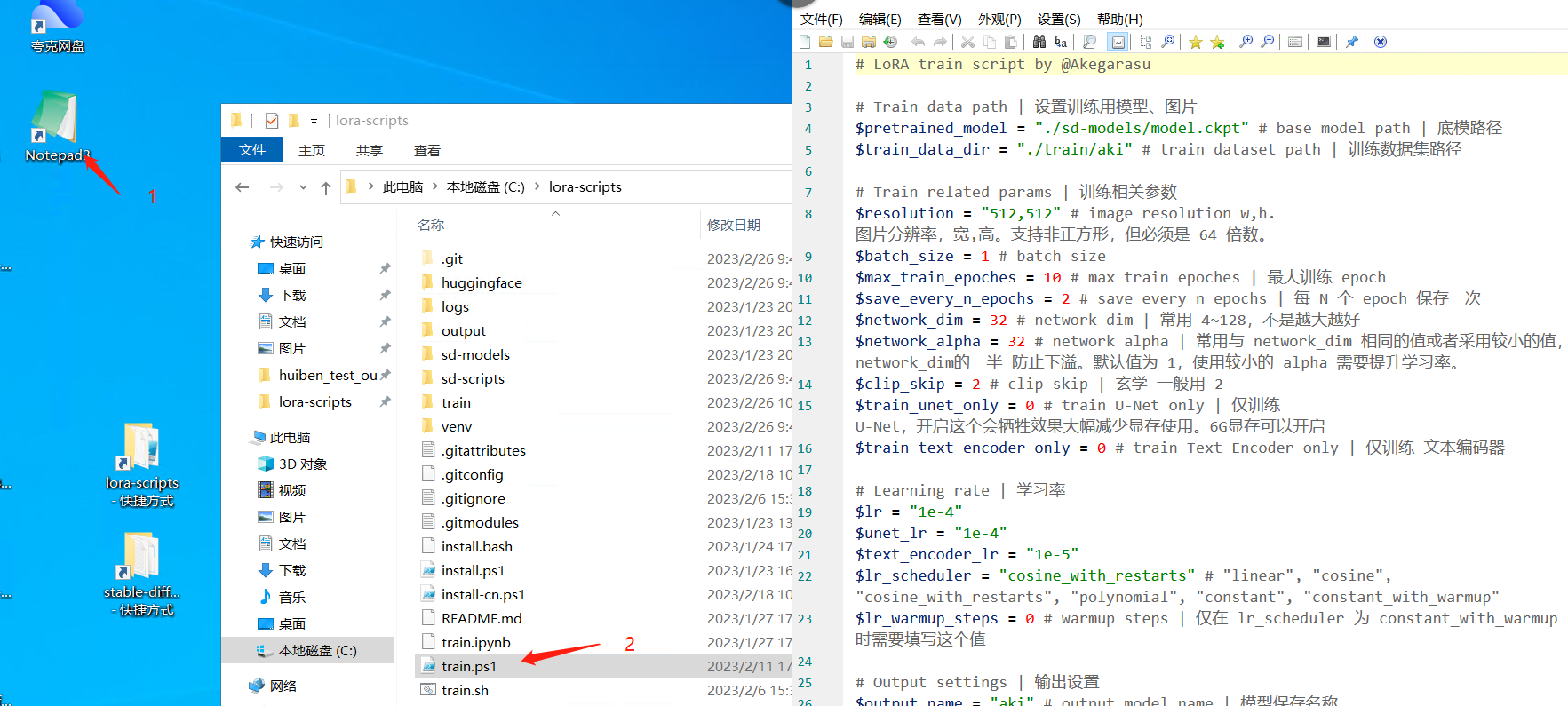The width and height of the screenshot is (1568, 706).
Task: Open the 设置(S) menu in Notepad2
Action: coord(1059,19)
